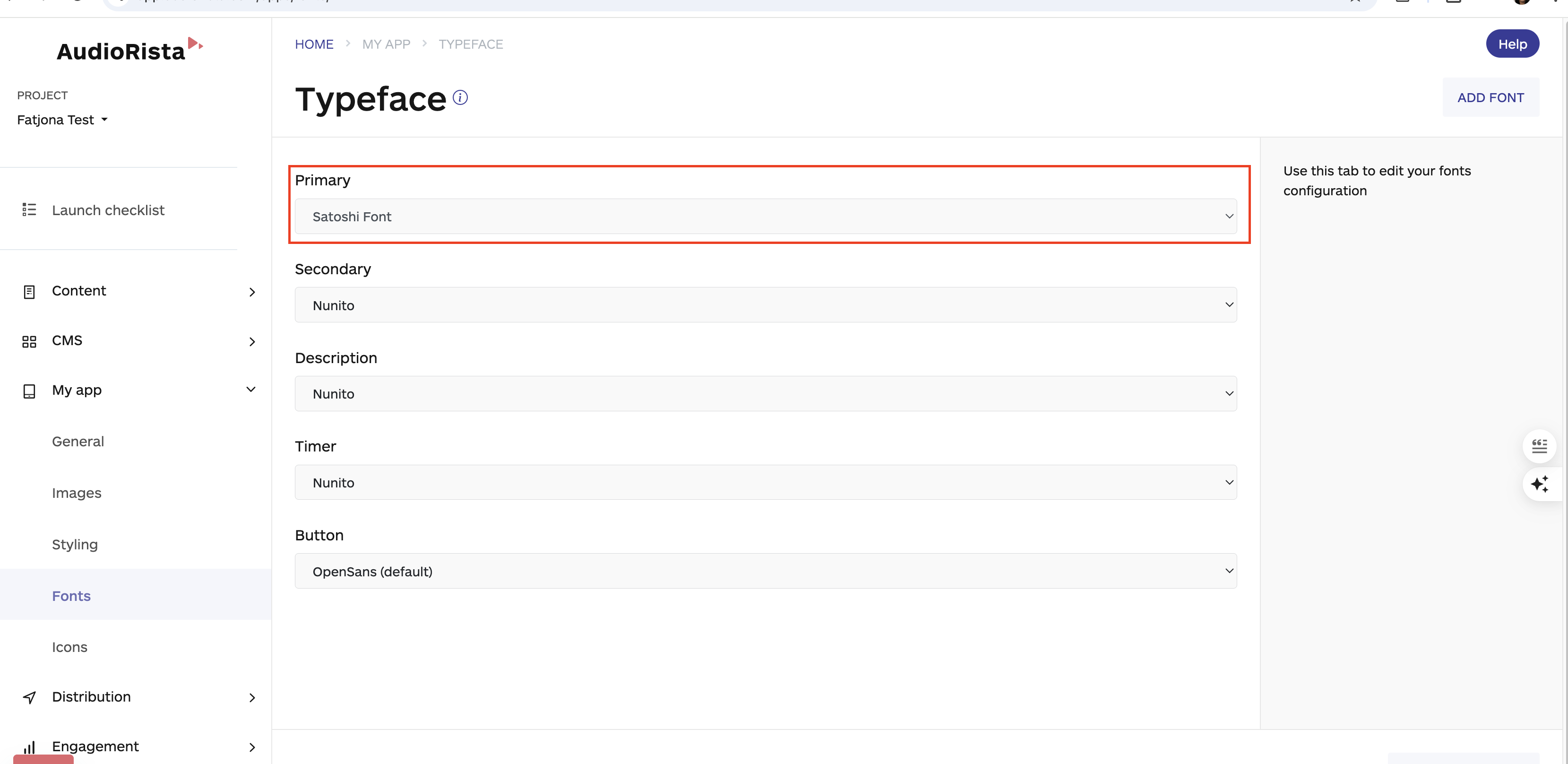Open the Primary font dropdown showing Satoshi Font
This screenshot has width=1568, height=764.
[765, 216]
